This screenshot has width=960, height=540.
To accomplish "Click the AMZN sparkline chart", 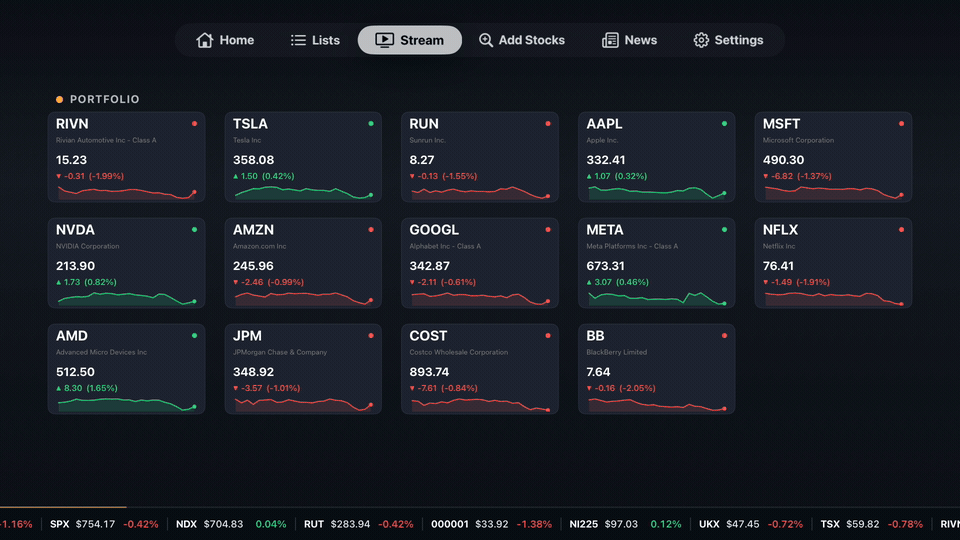I will 304,299.
